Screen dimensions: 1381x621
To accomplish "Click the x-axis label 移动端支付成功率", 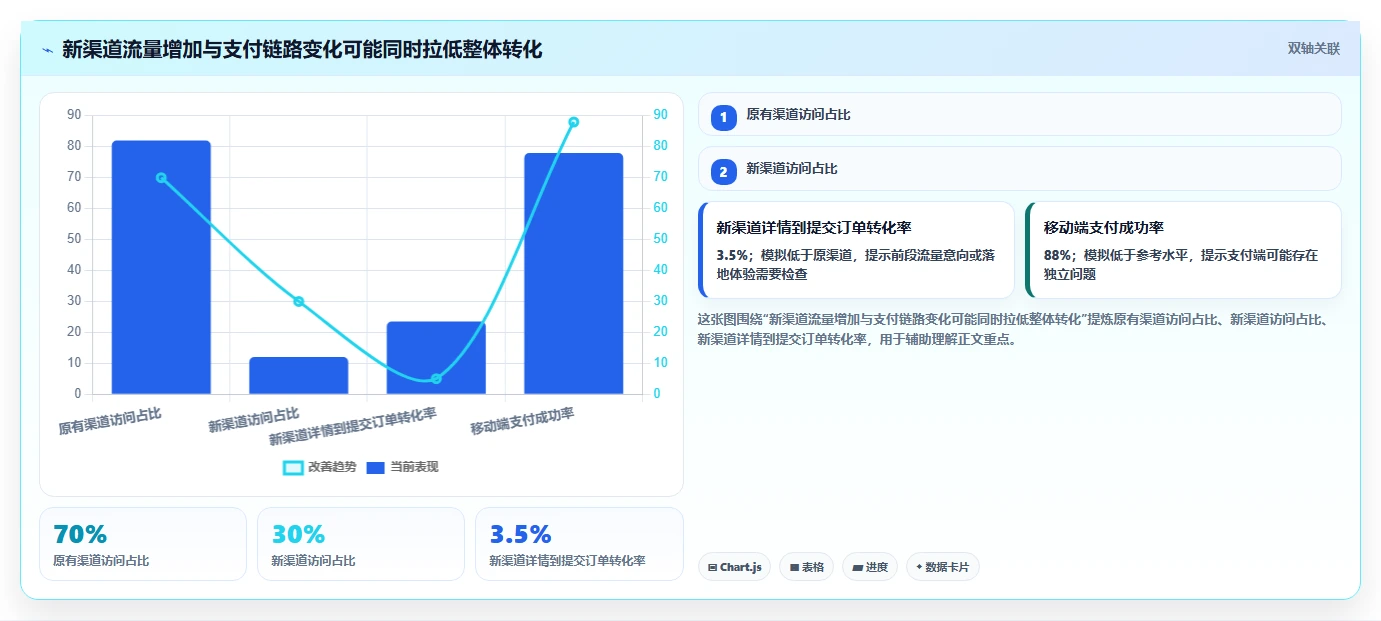I will pos(523,421).
